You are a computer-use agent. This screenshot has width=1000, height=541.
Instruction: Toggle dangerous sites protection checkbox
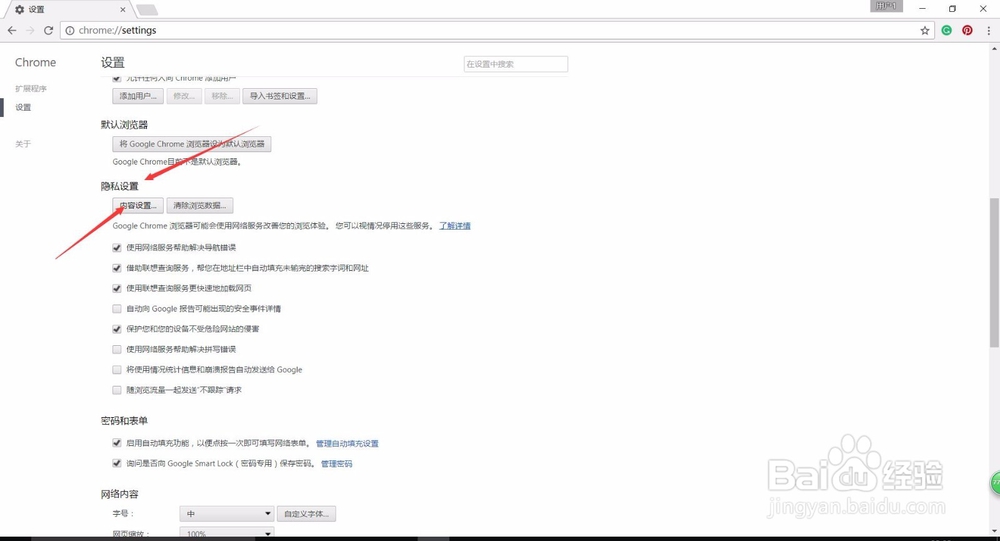pos(117,329)
